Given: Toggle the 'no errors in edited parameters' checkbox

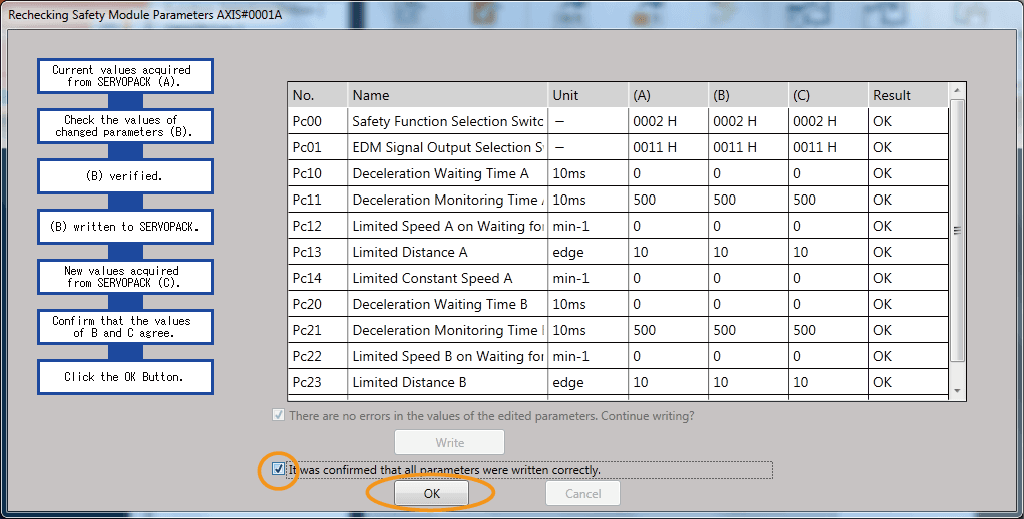Looking at the screenshot, I should click(x=278, y=416).
